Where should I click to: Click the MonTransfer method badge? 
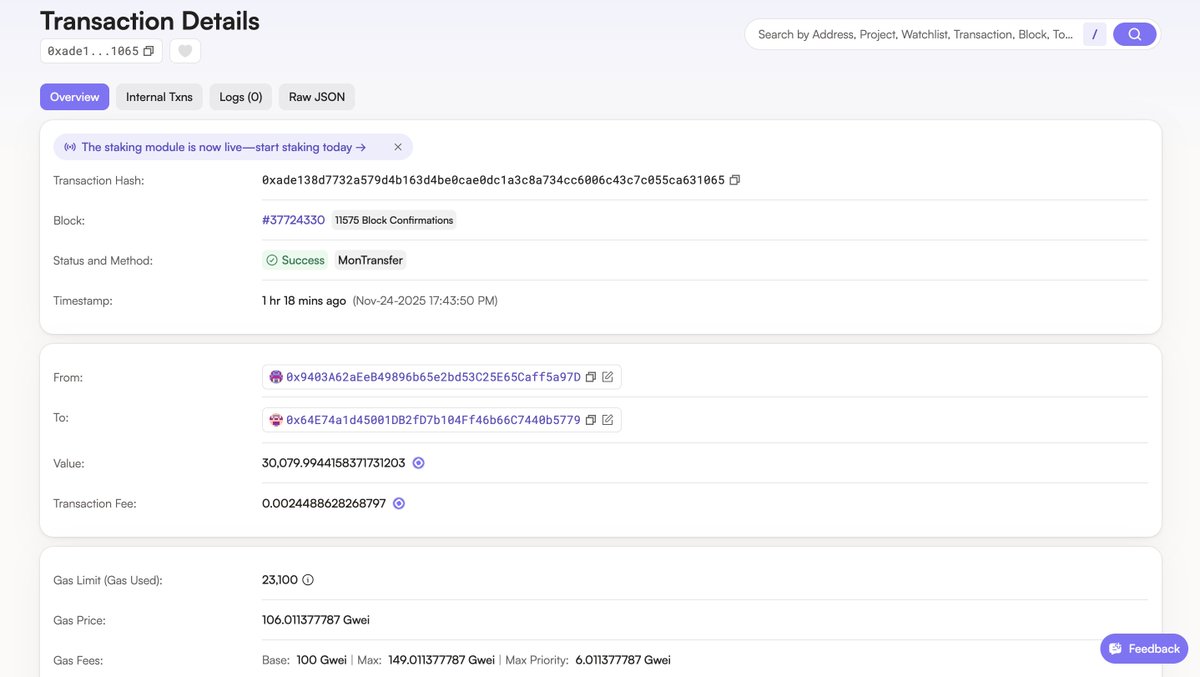[x=370, y=260]
